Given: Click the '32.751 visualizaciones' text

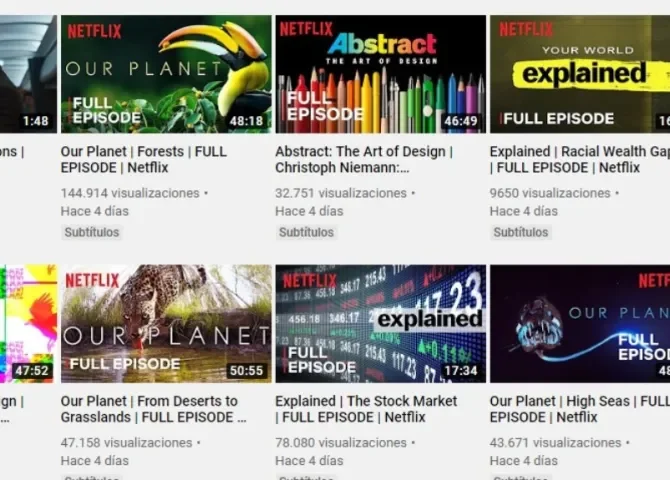Looking at the screenshot, I should [341, 193].
